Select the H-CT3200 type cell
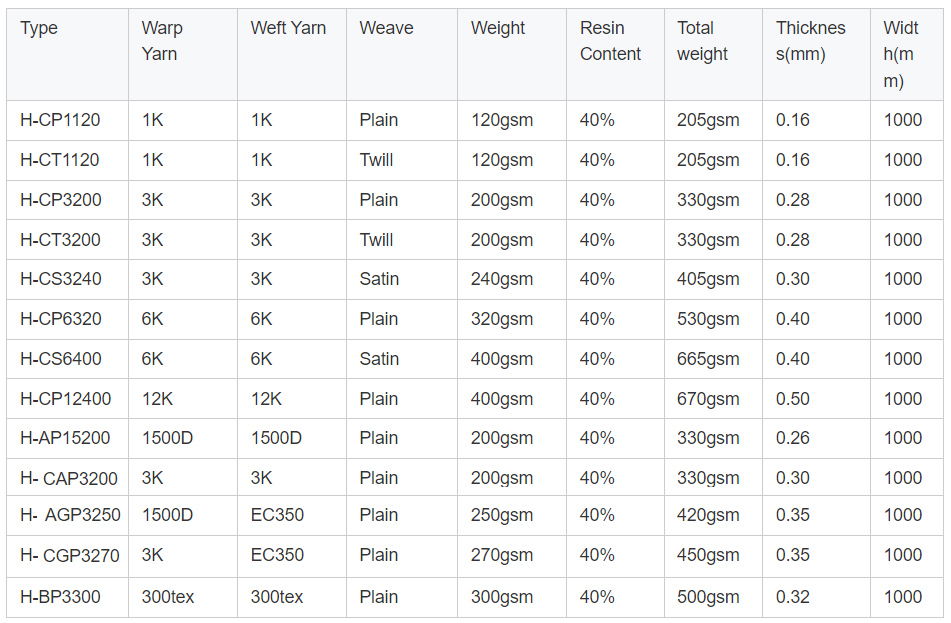Image resolution: width=951 pixels, height=623 pixels. pos(60,240)
